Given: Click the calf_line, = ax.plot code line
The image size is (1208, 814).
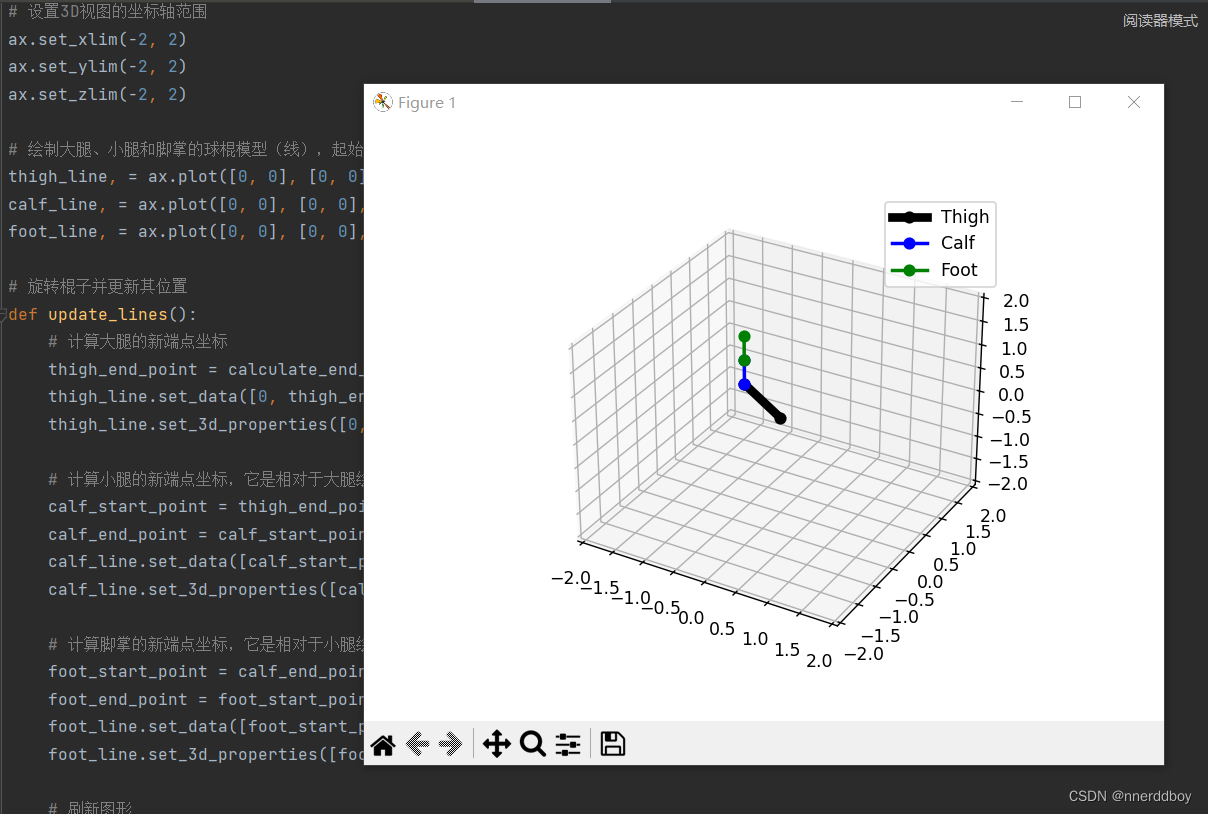Looking at the screenshot, I should [x=186, y=205].
